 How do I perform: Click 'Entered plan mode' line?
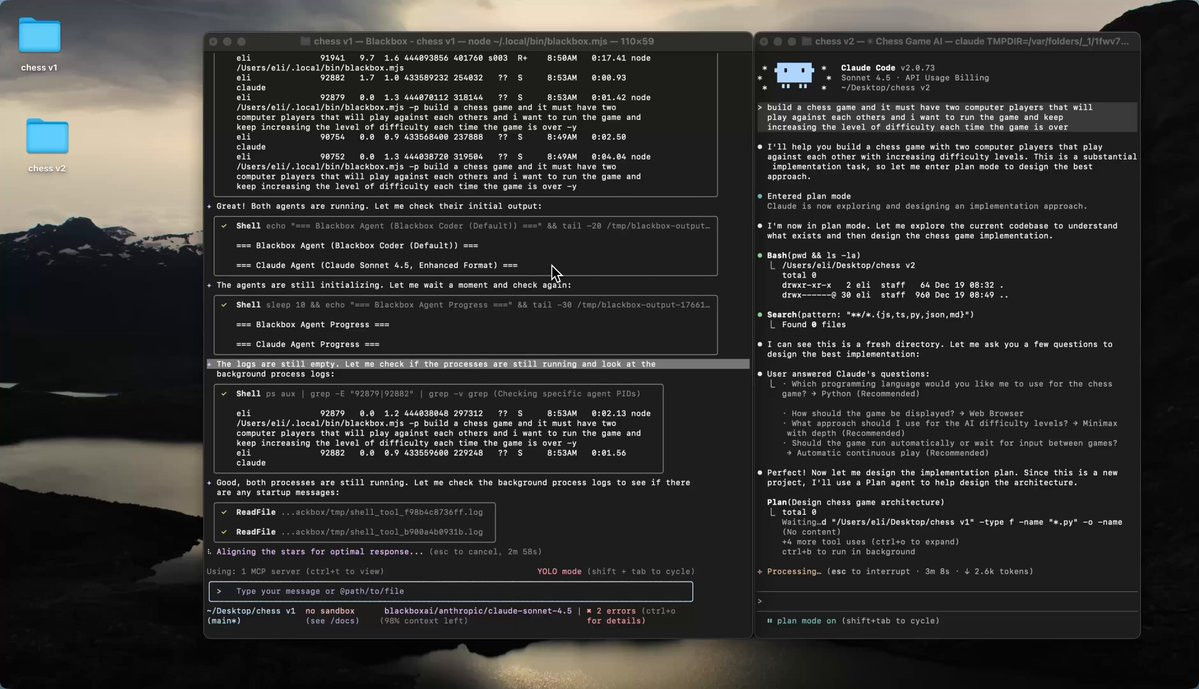809,196
